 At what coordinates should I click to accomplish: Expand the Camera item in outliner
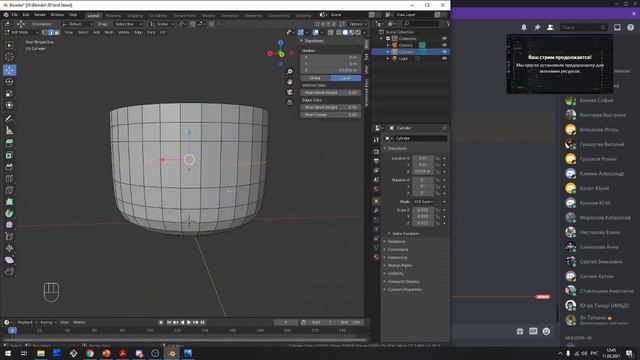click(x=388, y=45)
